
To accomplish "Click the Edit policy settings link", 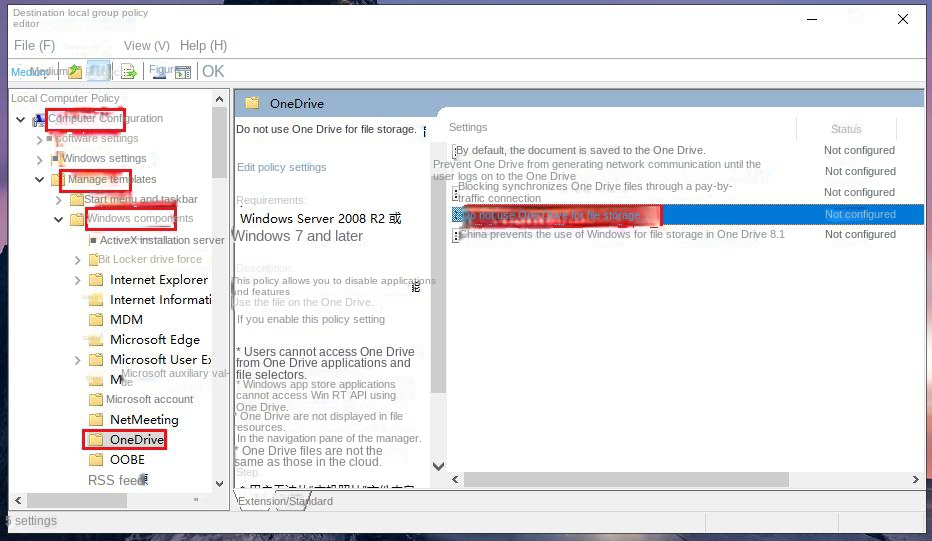I will [x=281, y=167].
